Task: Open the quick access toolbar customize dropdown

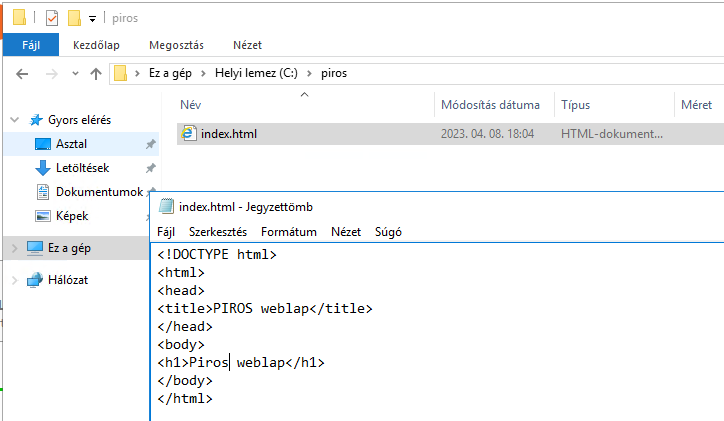Action: 92,18
